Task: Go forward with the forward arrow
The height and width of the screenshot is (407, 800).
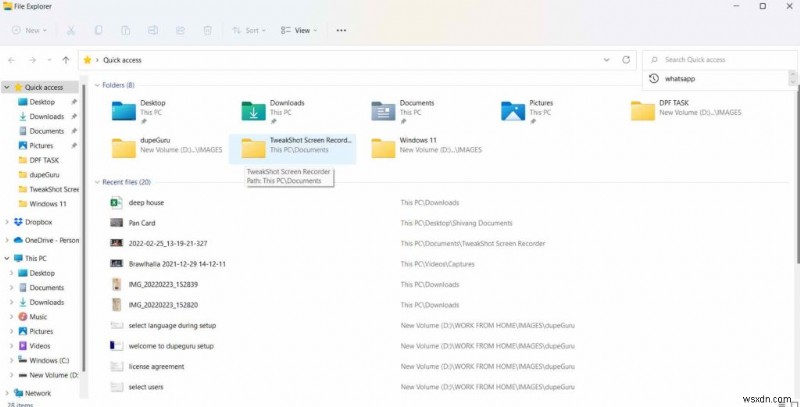Action: 32,60
